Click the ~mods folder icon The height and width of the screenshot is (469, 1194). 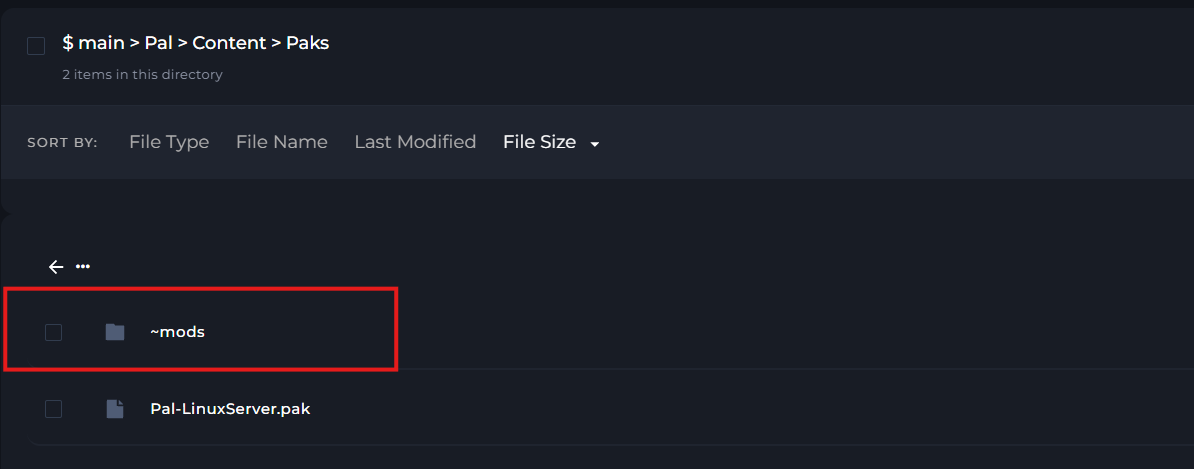click(115, 332)
